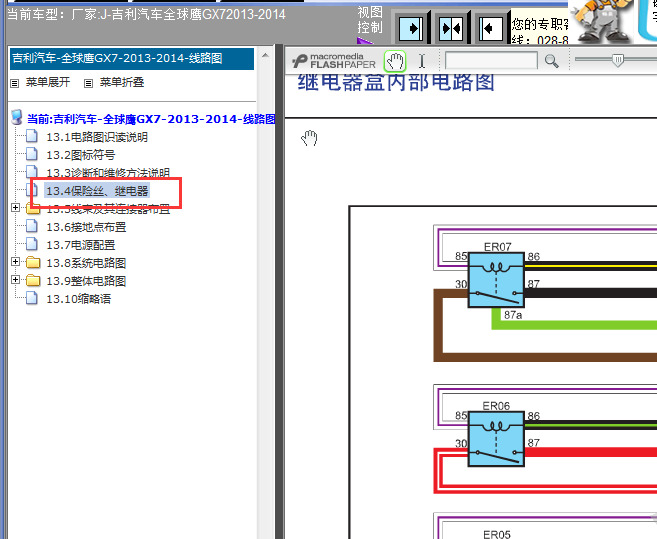Click the 当前车型 vehicle model text
Image resolution: width=657 pixels, height=539 pixels.
[x=146, y=15]
